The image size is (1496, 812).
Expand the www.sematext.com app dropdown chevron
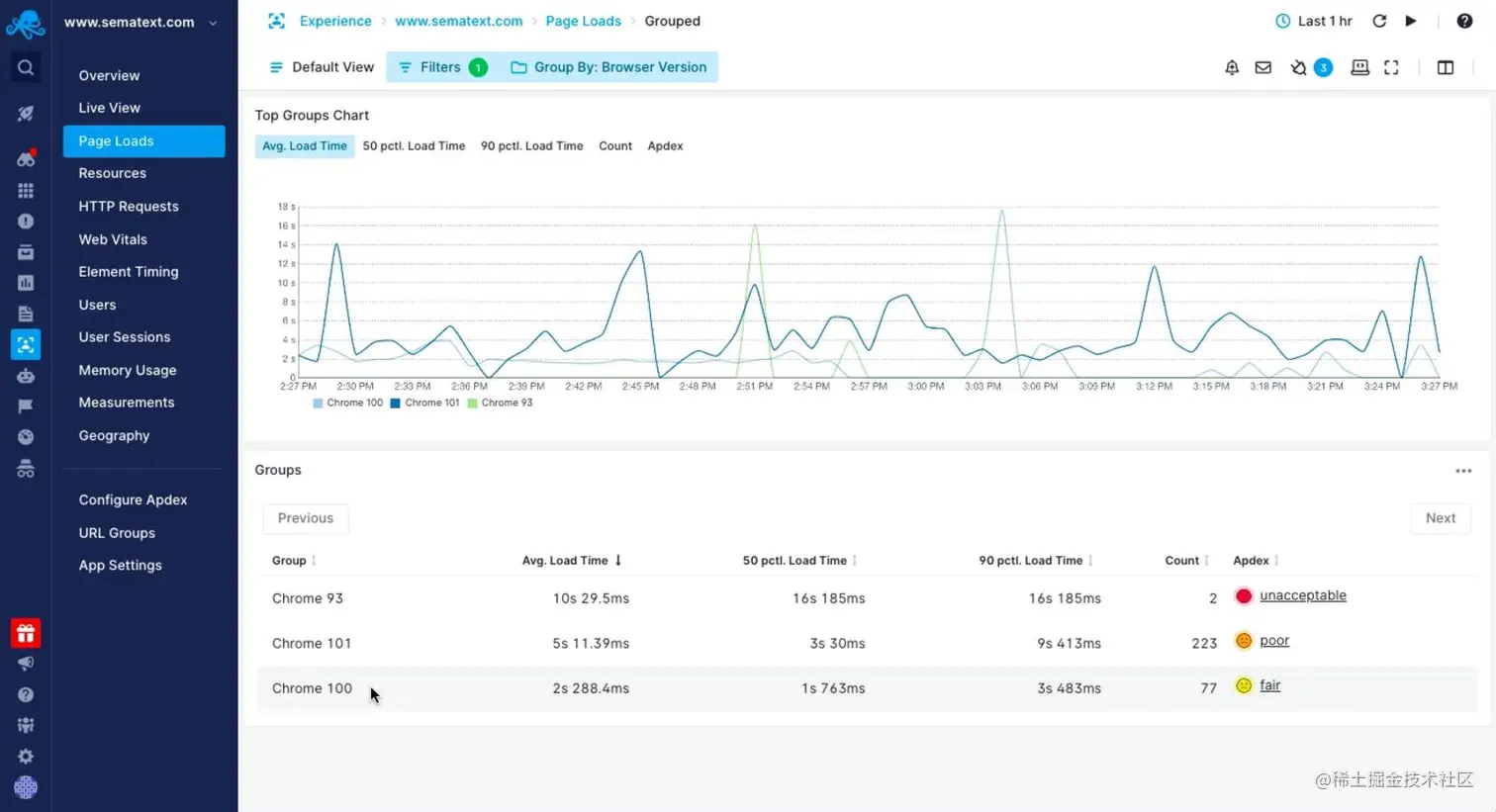[213, 23]
